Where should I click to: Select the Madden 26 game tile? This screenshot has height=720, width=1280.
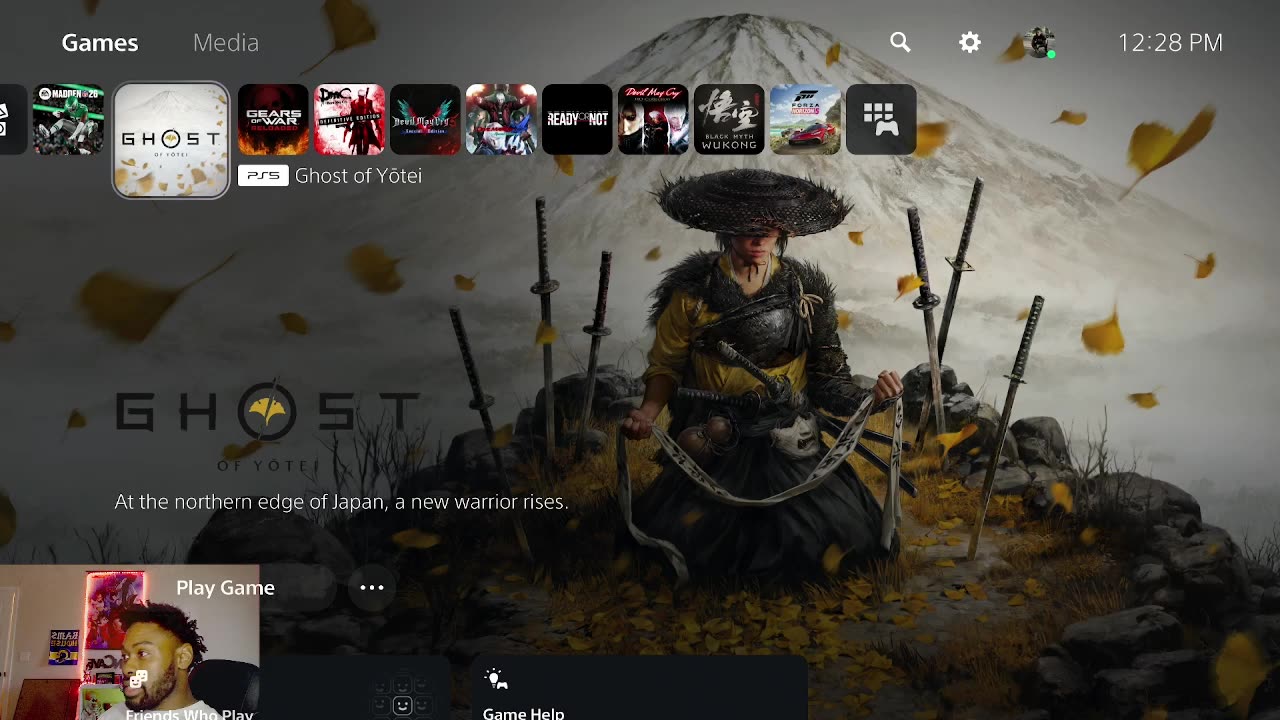point(68,120)
